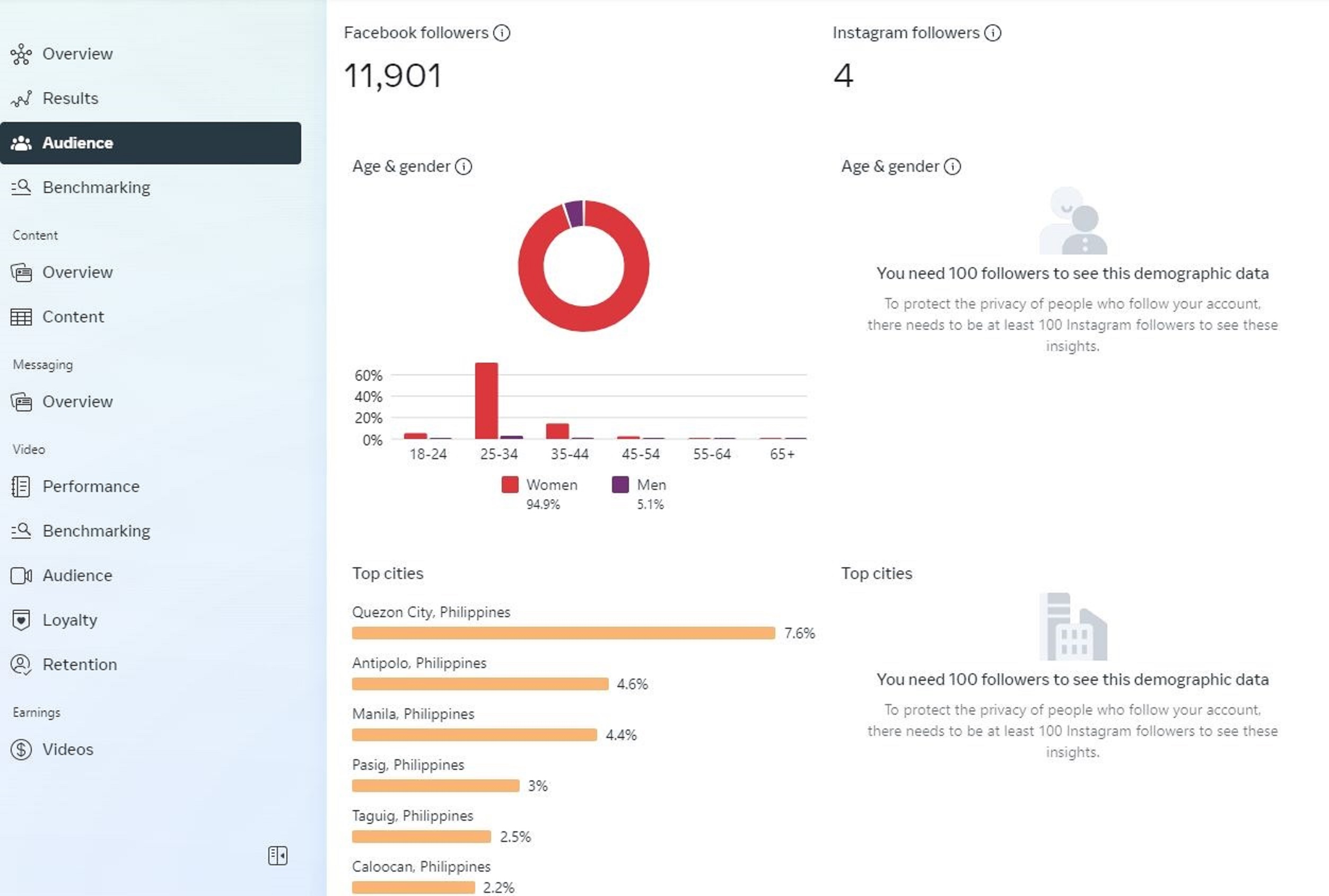Image resolution: width=1329 pixels, height=896 pixels.
Task: Collapse the sidebar with the panel icon
Action: click(x=278, y=855)
